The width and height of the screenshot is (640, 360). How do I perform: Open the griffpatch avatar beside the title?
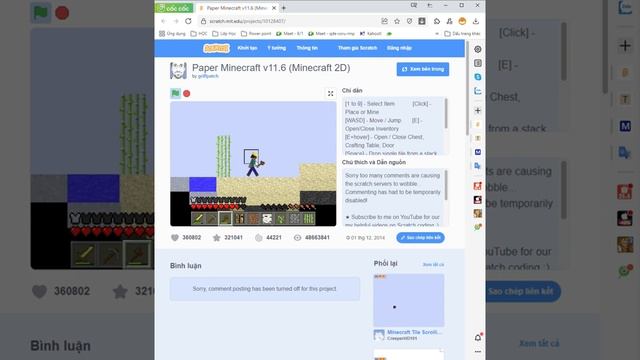pyautogui.click(x=178, y=71)
